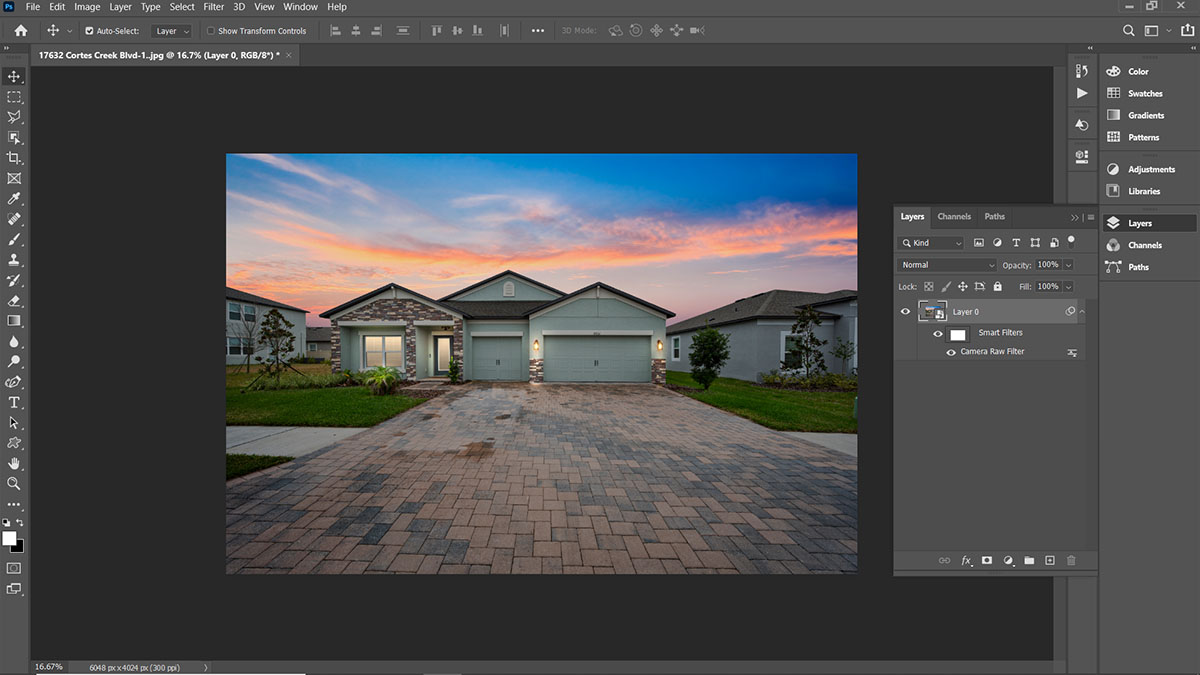Add a layer mask to Layer 0
Screen dimensions: 1200x675
[987, 561]
